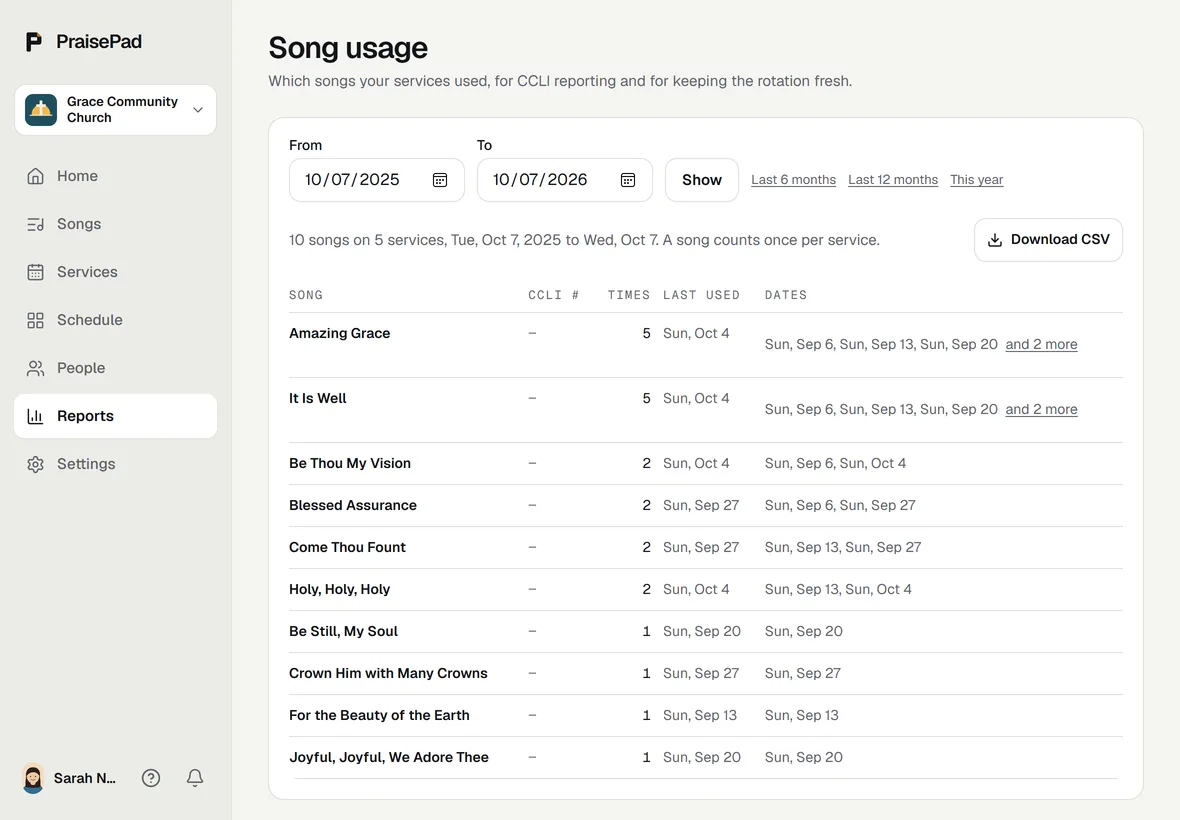Click the LAST USED column header
This screenshot has width=1180, height=820.
(x=701, y=295)
